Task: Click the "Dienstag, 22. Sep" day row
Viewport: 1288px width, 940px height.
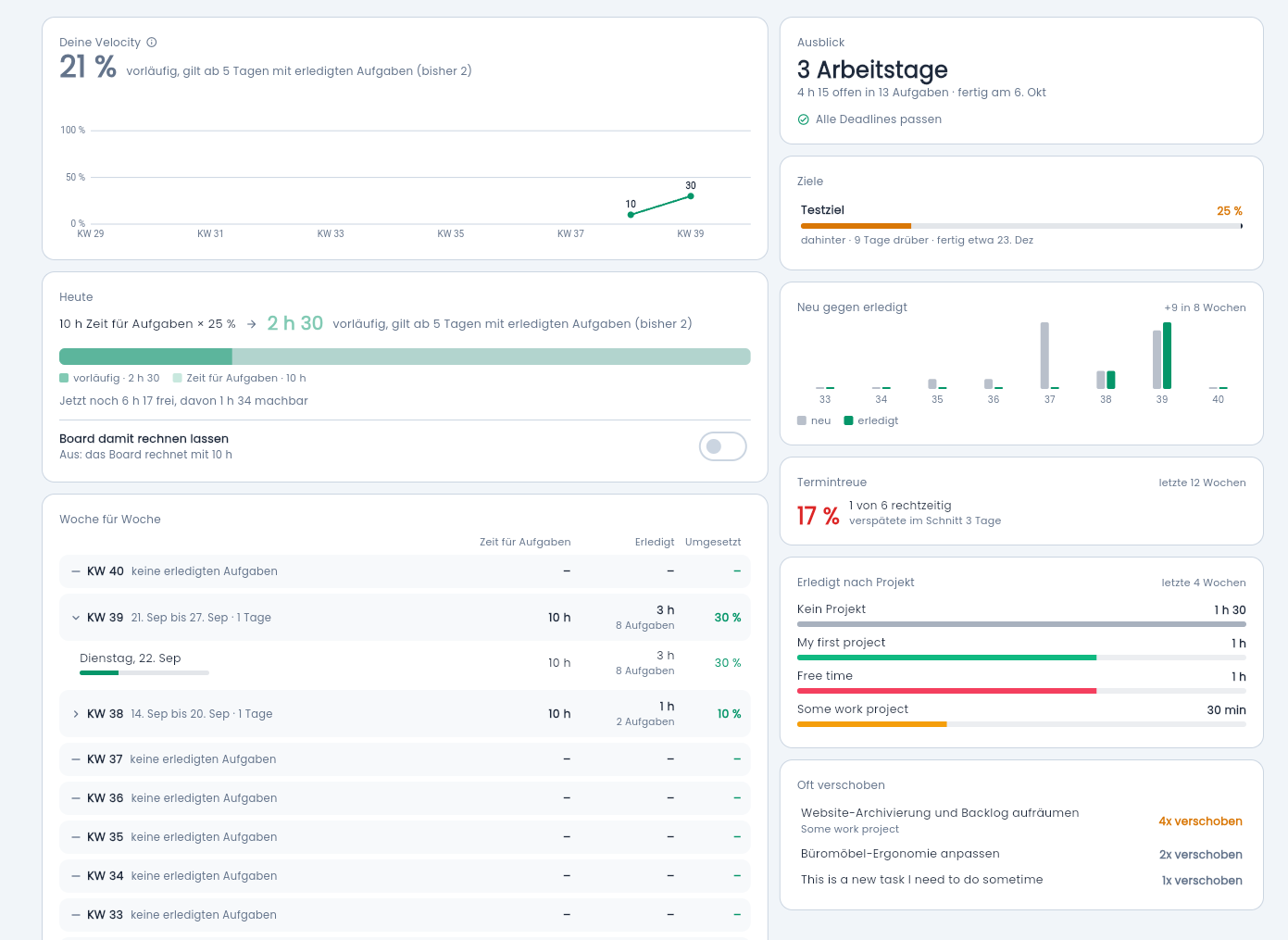Action: point(405,663)
